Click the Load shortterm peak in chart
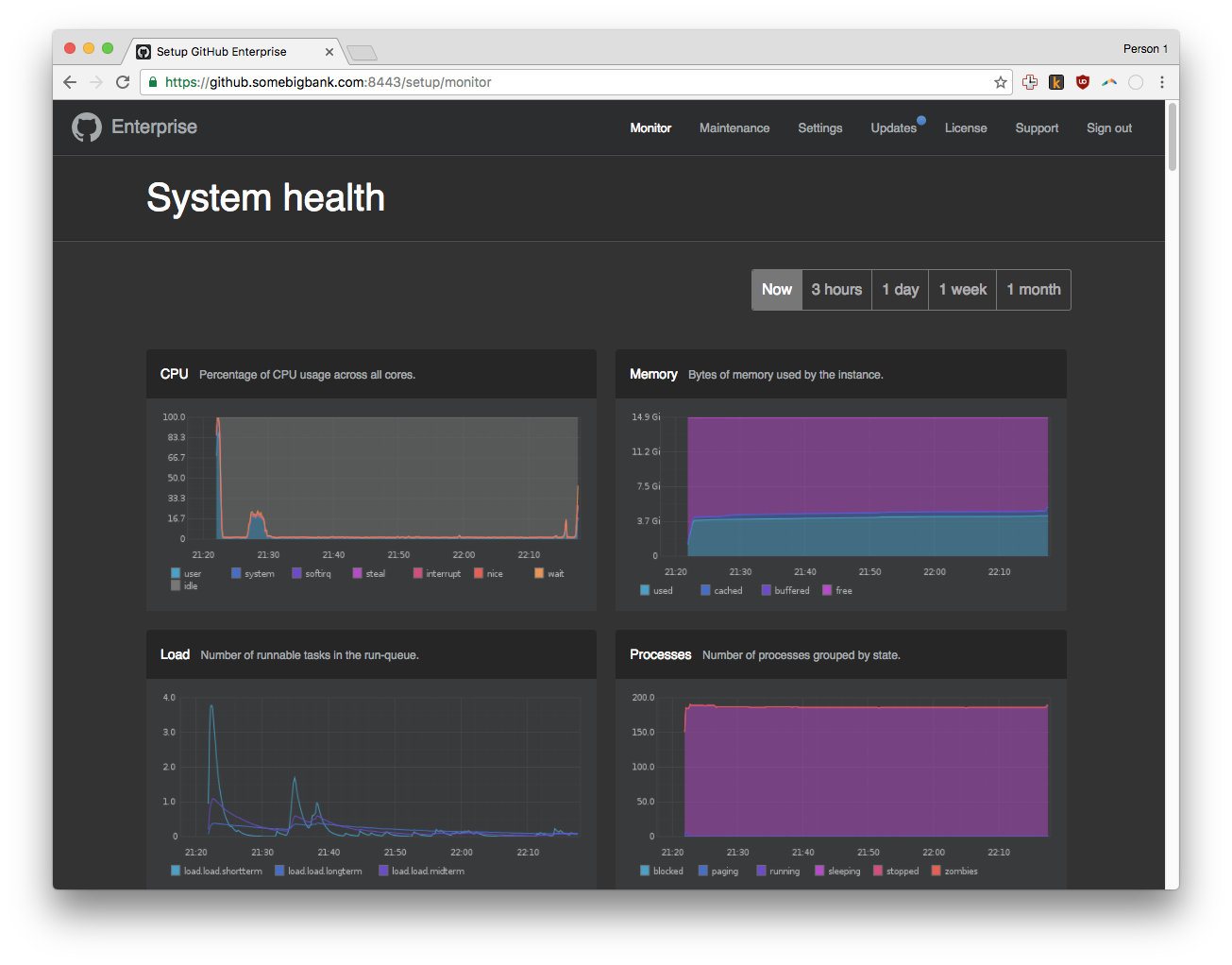Screen dimensions: 1232x965 point(211,708)
